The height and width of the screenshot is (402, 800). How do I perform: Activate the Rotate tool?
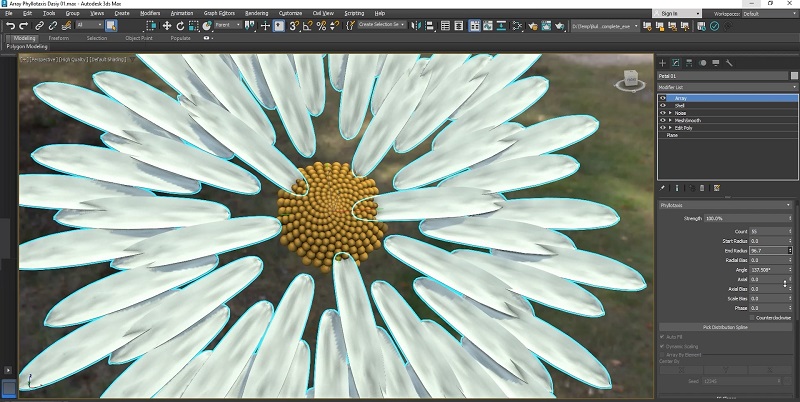coord(180,25)
